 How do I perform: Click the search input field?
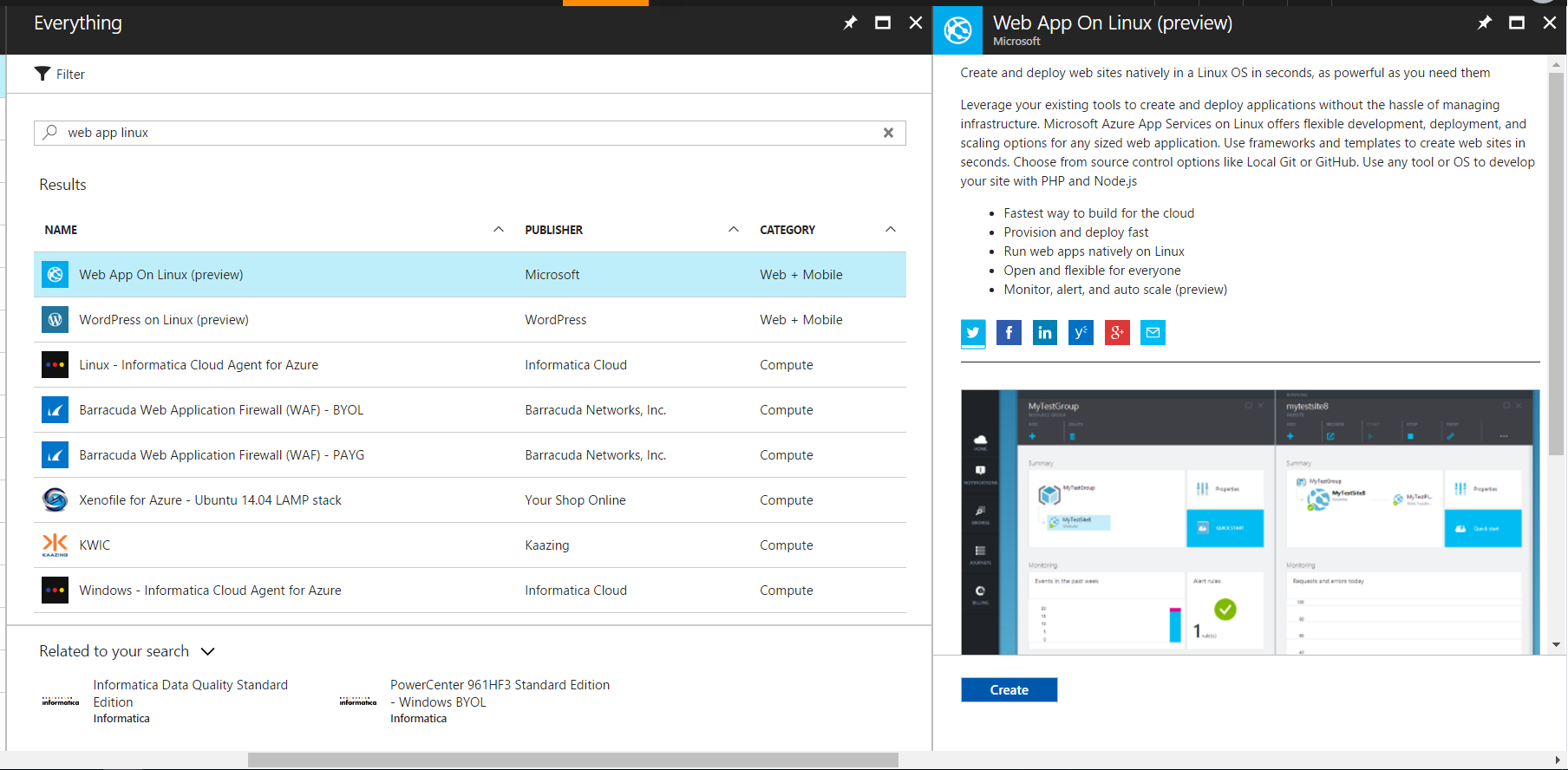pyautogui.click(x=470, y=133)
